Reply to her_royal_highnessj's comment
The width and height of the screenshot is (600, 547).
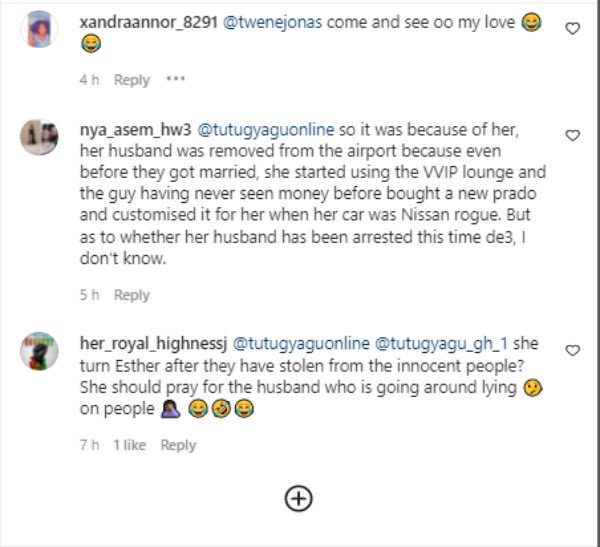(178, 445)
